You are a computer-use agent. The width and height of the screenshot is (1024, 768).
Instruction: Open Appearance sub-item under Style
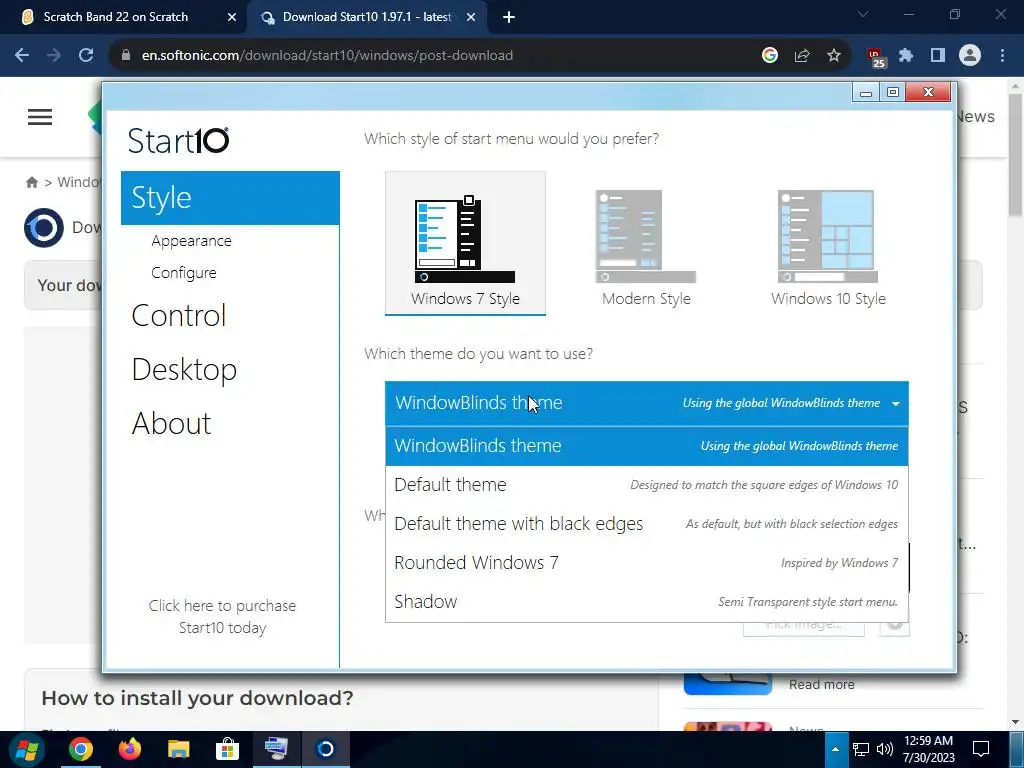click(x=191, y=241)
